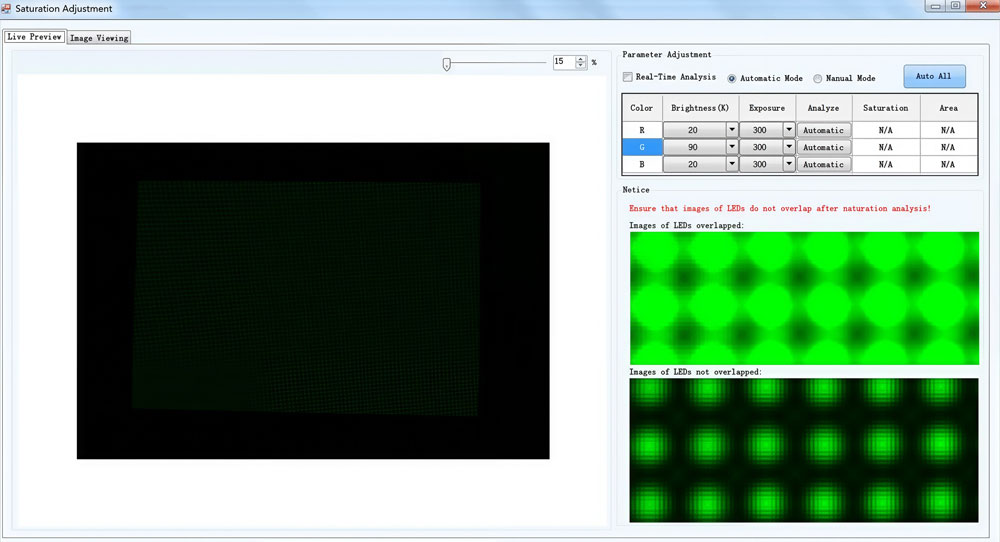Click the R brightness value 20
The height and width of the screenshot is (542, 1000).
click(694, 130)
